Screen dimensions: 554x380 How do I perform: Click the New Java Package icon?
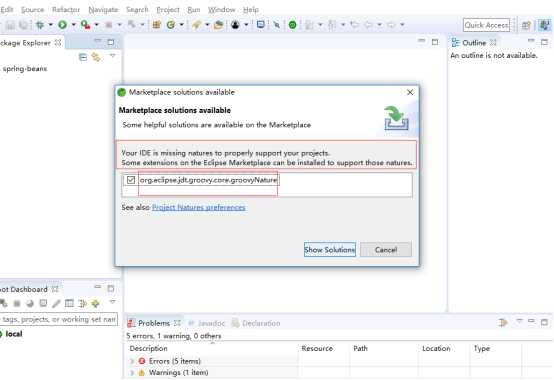pyautogui.click(x=157, y=25)
